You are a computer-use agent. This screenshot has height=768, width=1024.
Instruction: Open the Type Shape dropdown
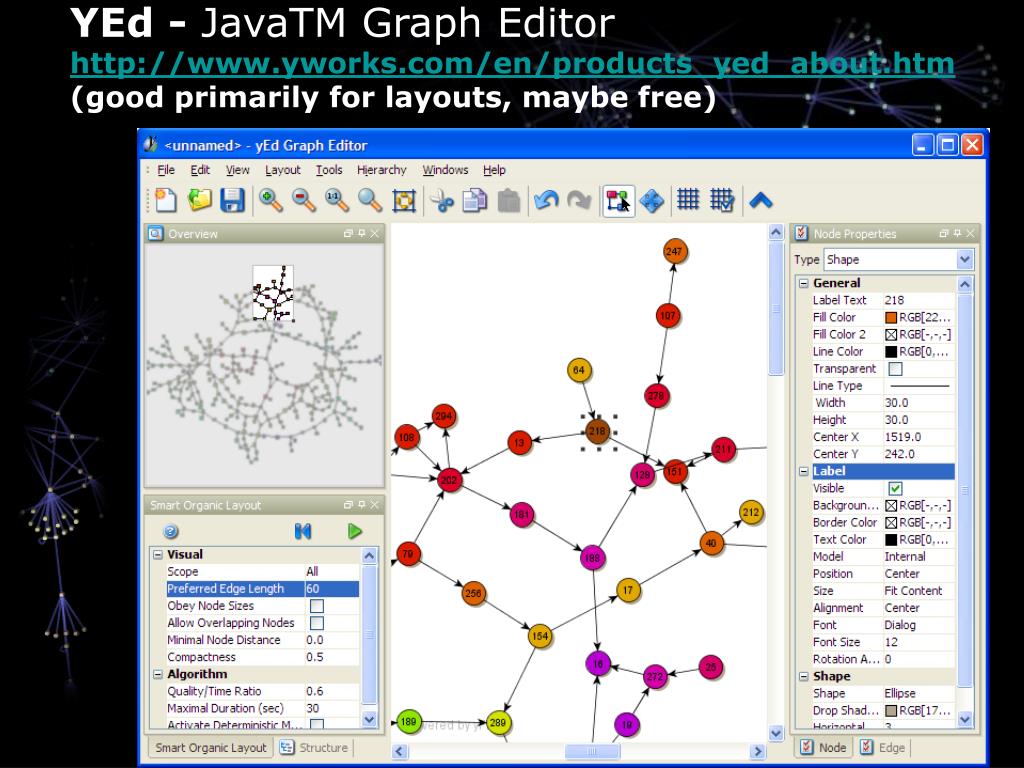click(965, 260)
